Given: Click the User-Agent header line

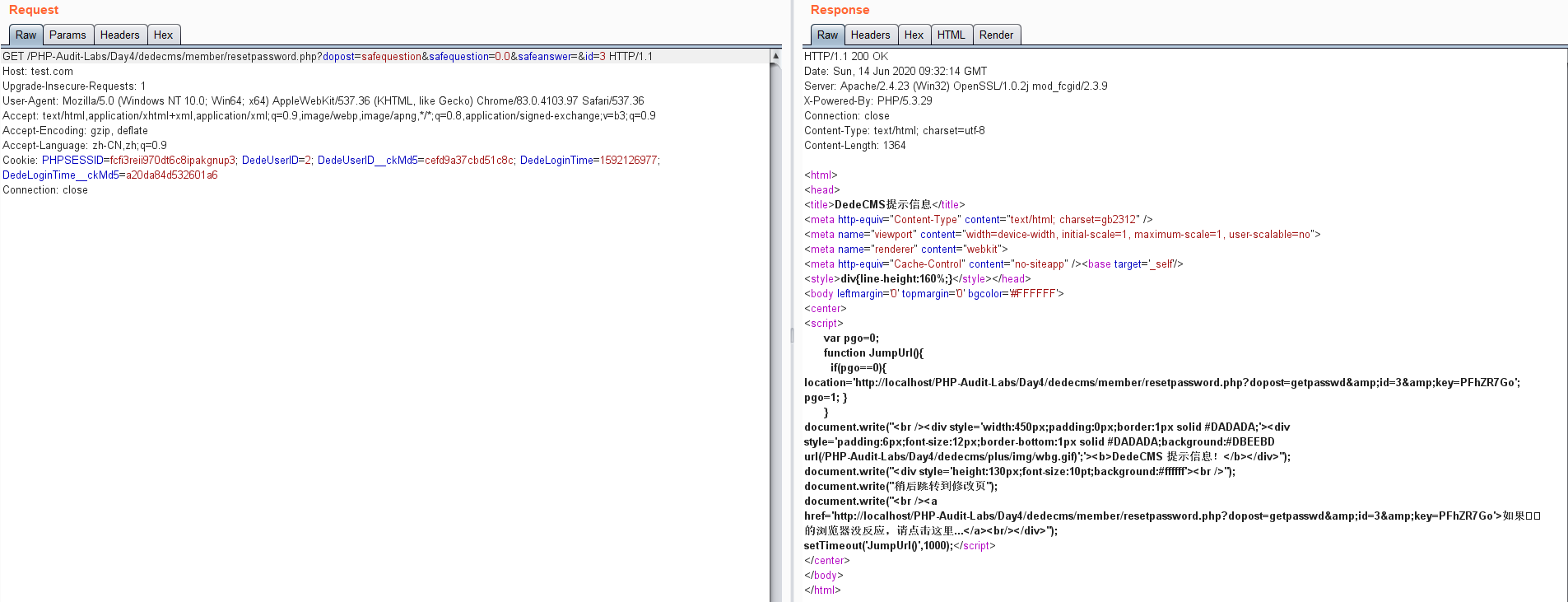Looking at the screenshot, I should [x=323, y=101].
